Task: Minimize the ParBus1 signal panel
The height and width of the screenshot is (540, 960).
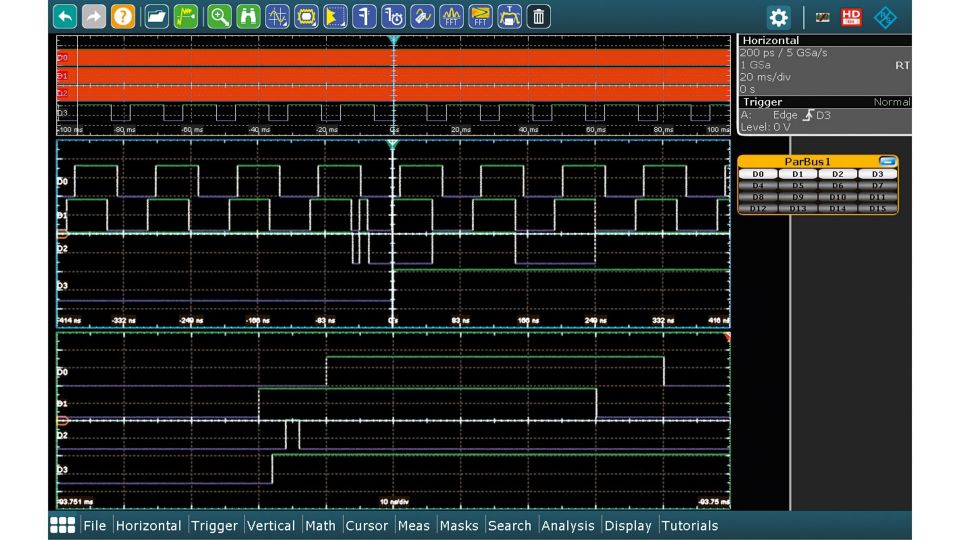Action: pyautogui.click(x=887, y=161)
